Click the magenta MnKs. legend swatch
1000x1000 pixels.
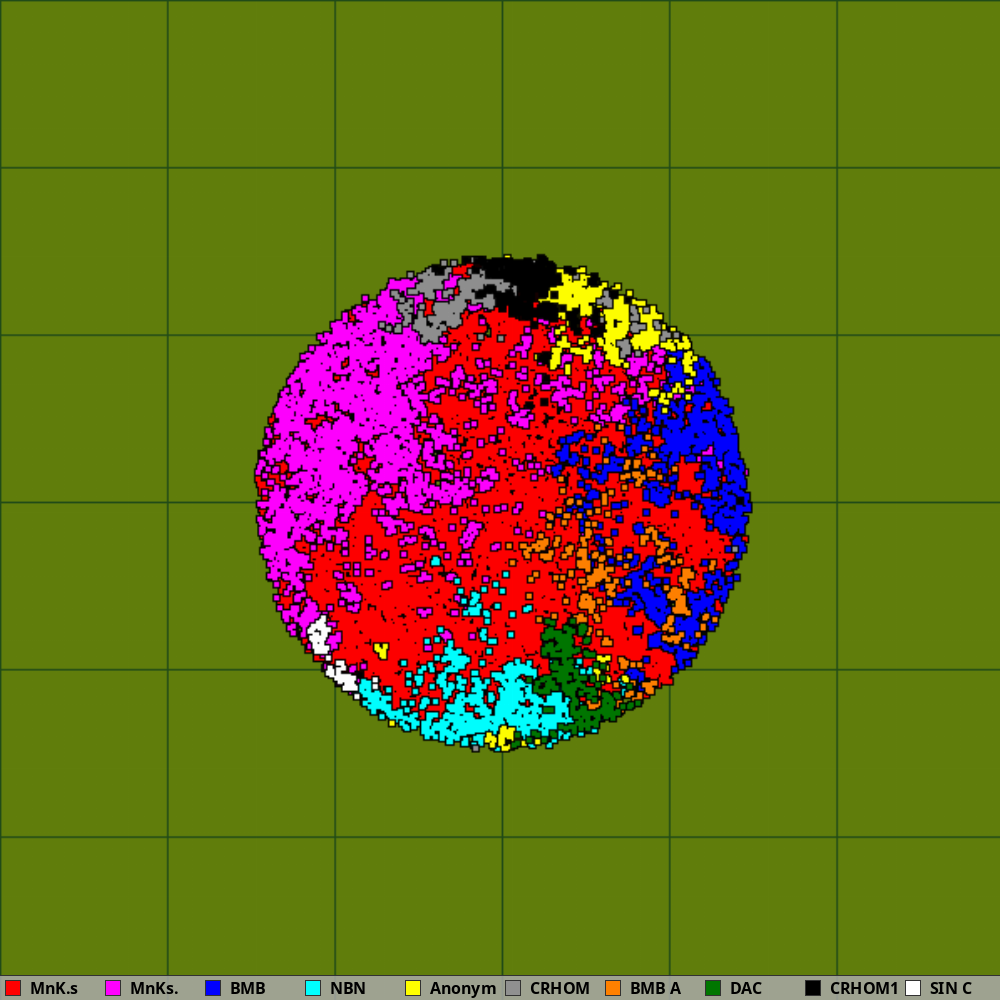pyautogui.click(x=113, y=988)
